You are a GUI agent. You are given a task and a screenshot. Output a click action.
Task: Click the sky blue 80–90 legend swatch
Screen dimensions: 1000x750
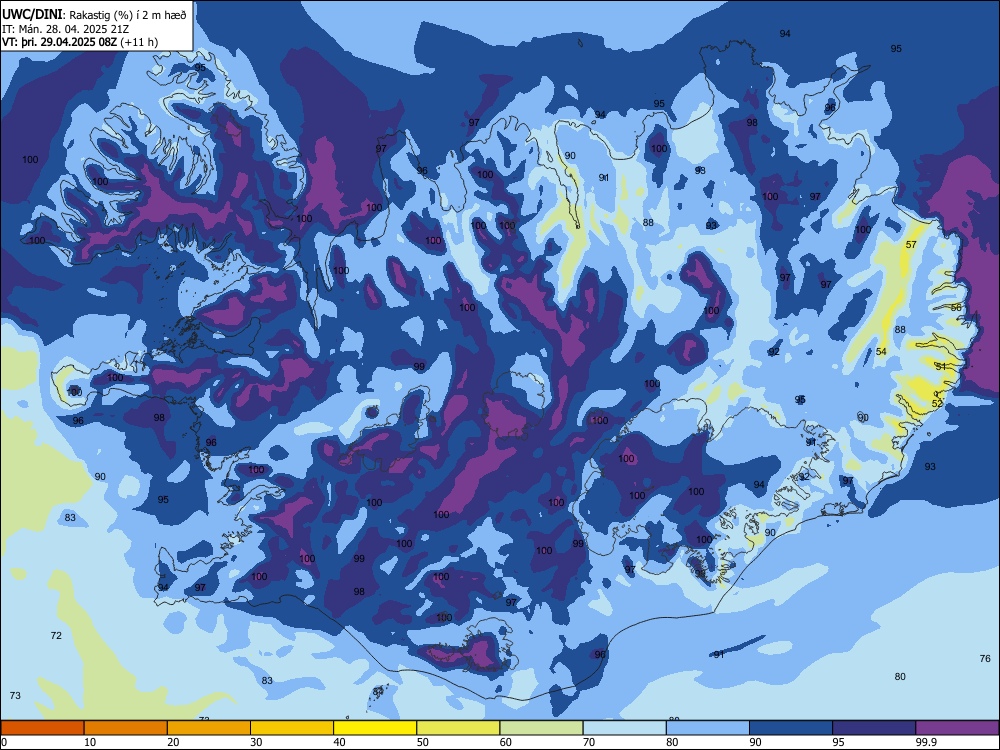click(x=708, y=728)
